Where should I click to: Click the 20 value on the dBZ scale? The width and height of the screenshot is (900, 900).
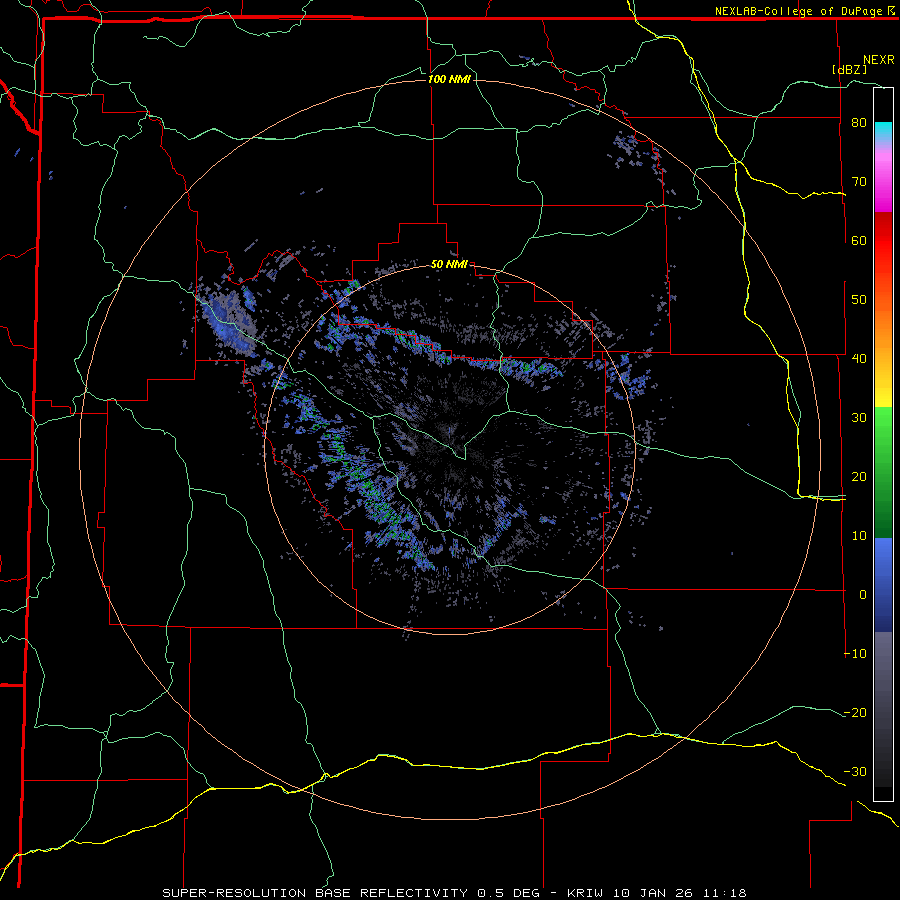pos(859,477)
